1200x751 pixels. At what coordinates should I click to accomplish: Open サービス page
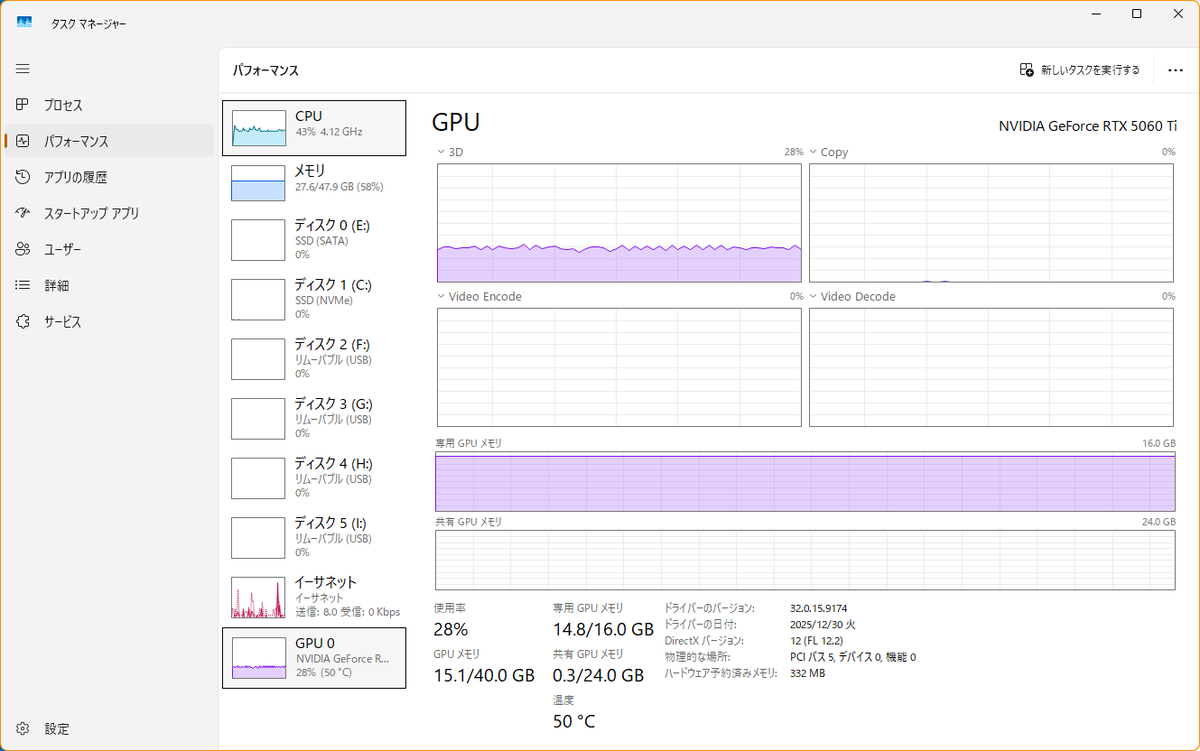click(x=109, y=322)
